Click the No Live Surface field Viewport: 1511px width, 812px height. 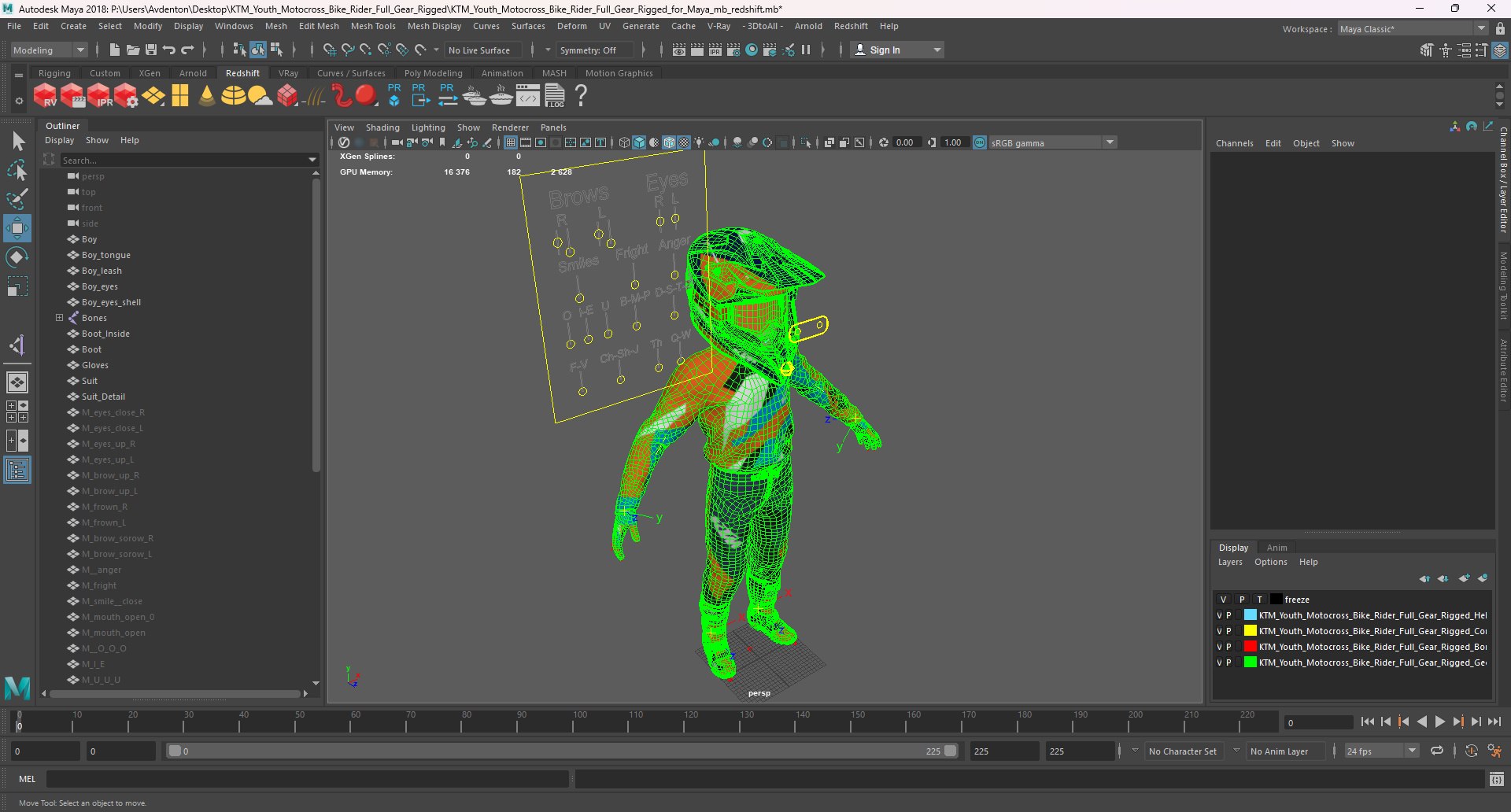(484, 50)
